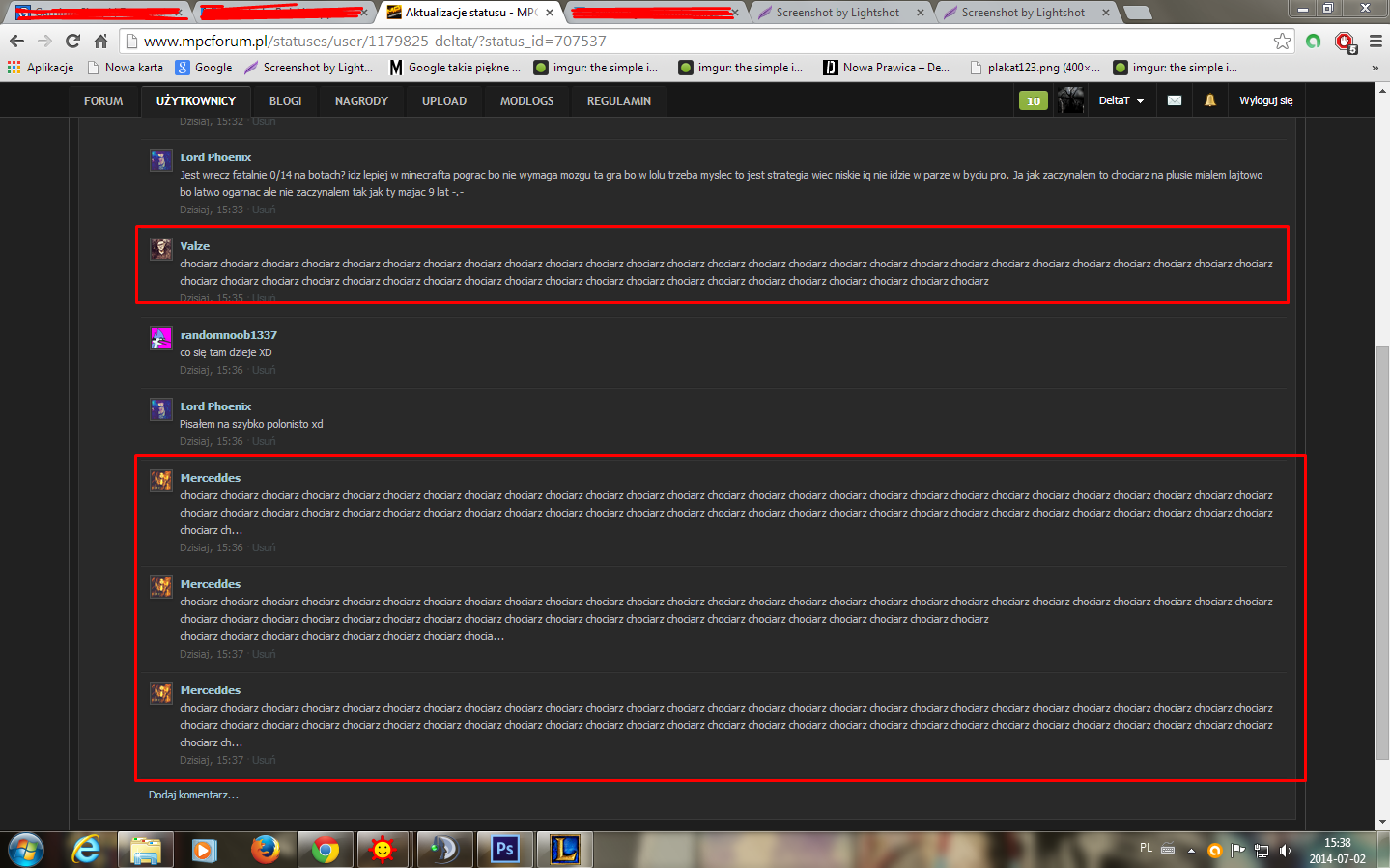
Task: Bookmark this page with the star icon
Action: (1282, 41)
